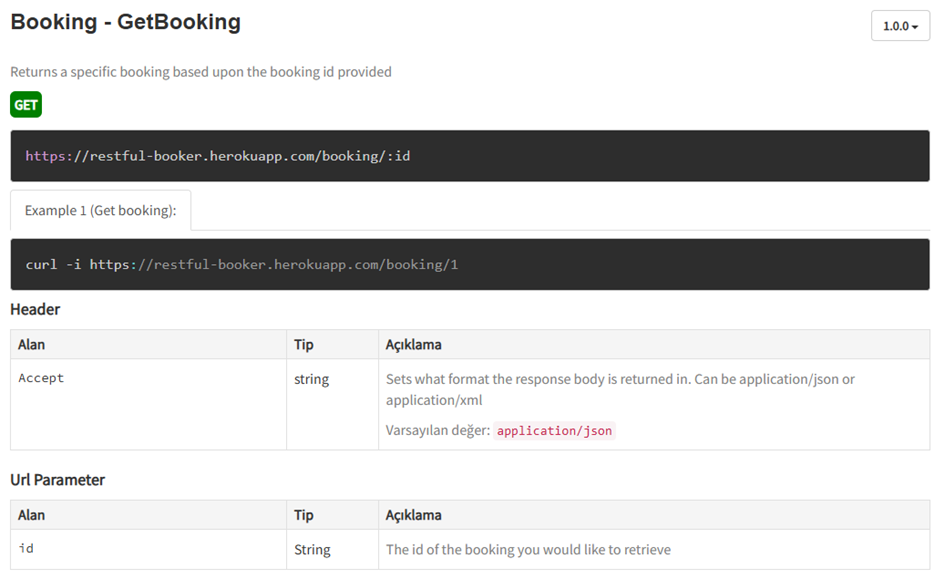Click the Booking - GetBooking heading

pos(126,22)
